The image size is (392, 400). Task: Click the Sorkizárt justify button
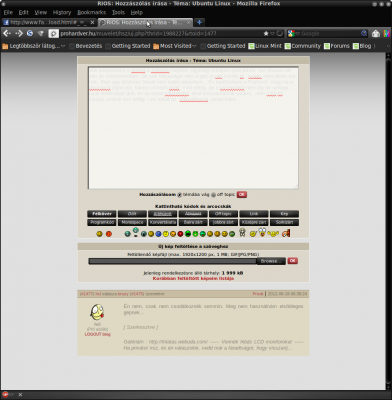coord(284,222)
